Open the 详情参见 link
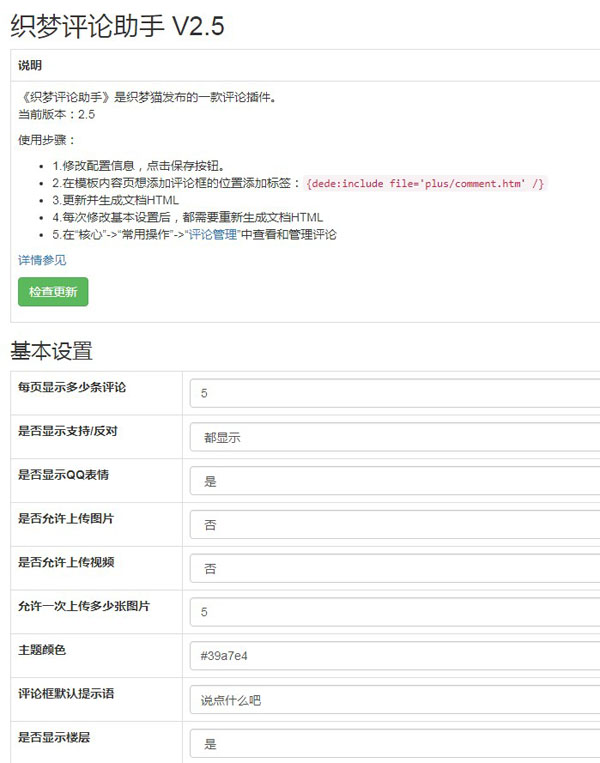The width and height of the screenshot is (600, 763). pos(42,260)
